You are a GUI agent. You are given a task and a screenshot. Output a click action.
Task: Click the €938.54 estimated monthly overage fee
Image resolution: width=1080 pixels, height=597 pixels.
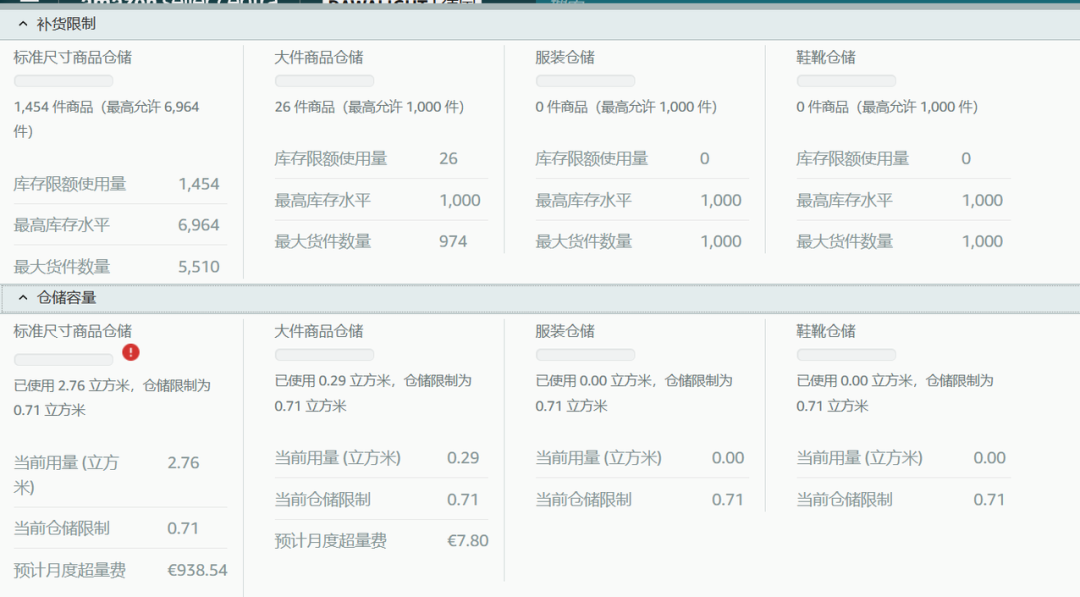(199, 568)
